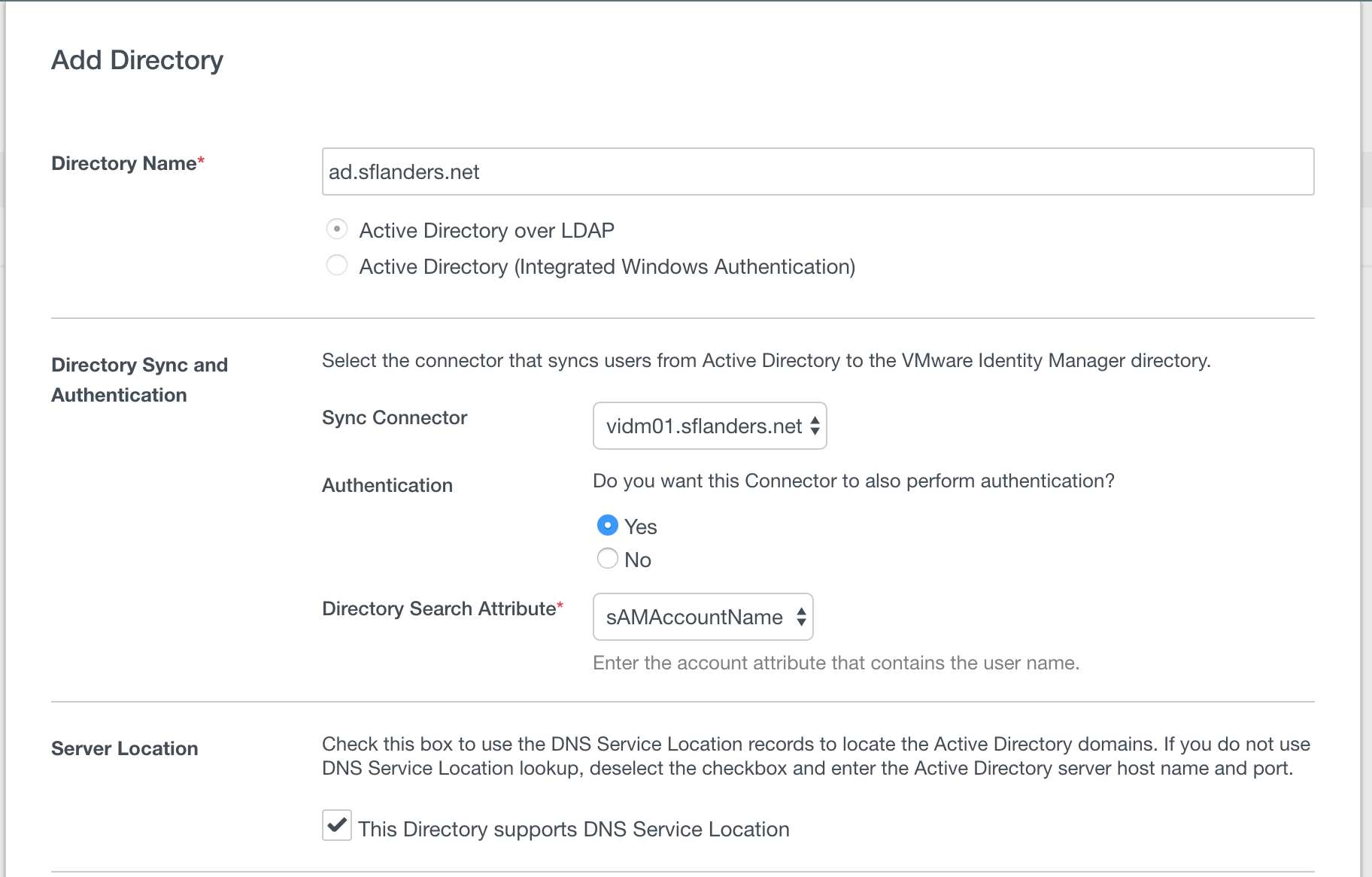Click the 'Directory Name' field label
Screen dimensions: 1372x877
click(124, 163)
